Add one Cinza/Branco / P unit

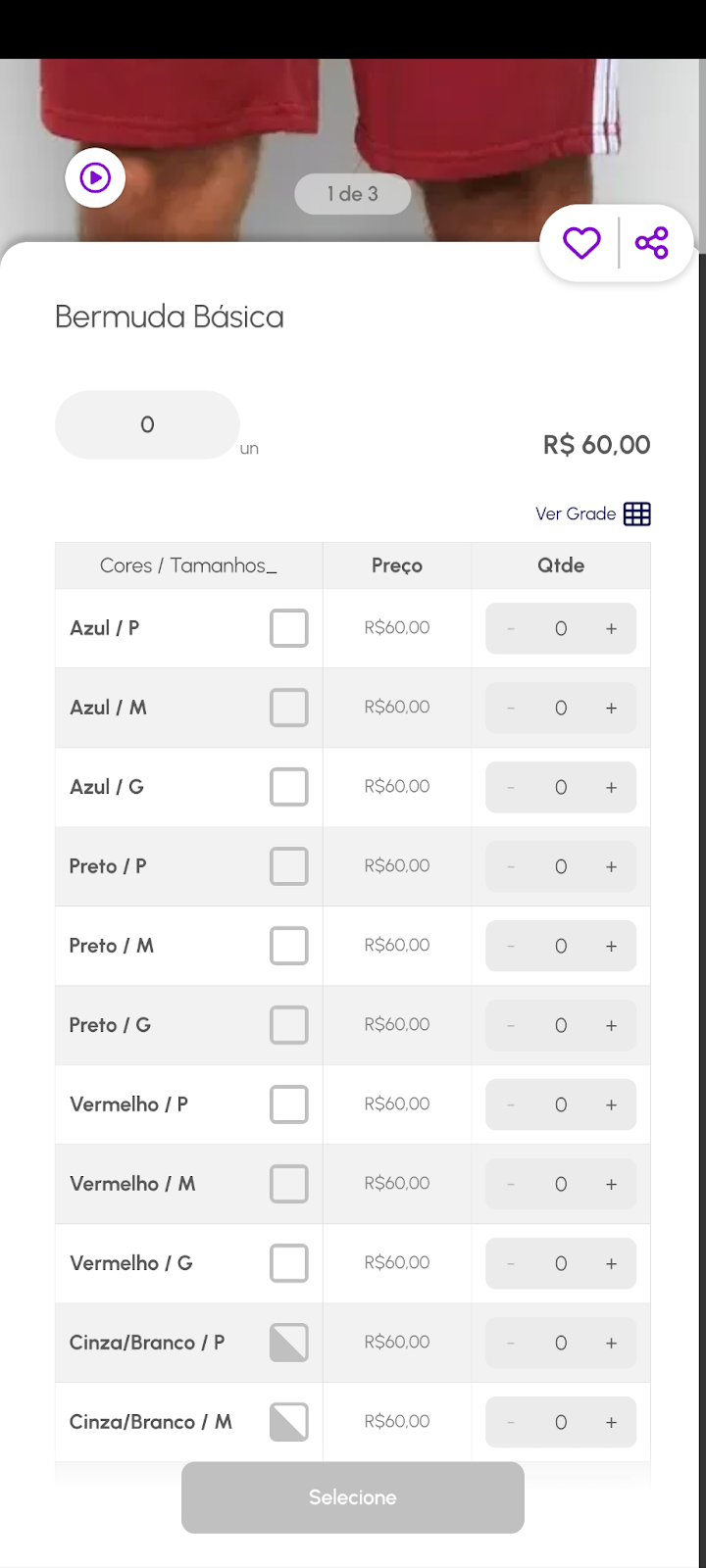point(611,1344)
